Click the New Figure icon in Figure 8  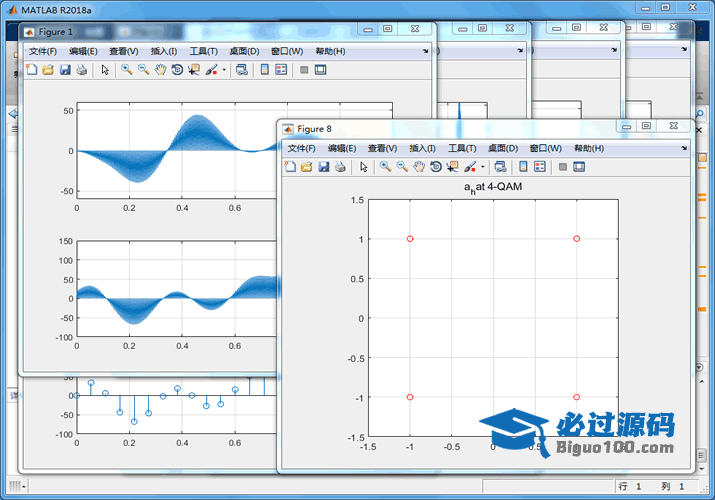click(290, 166)
